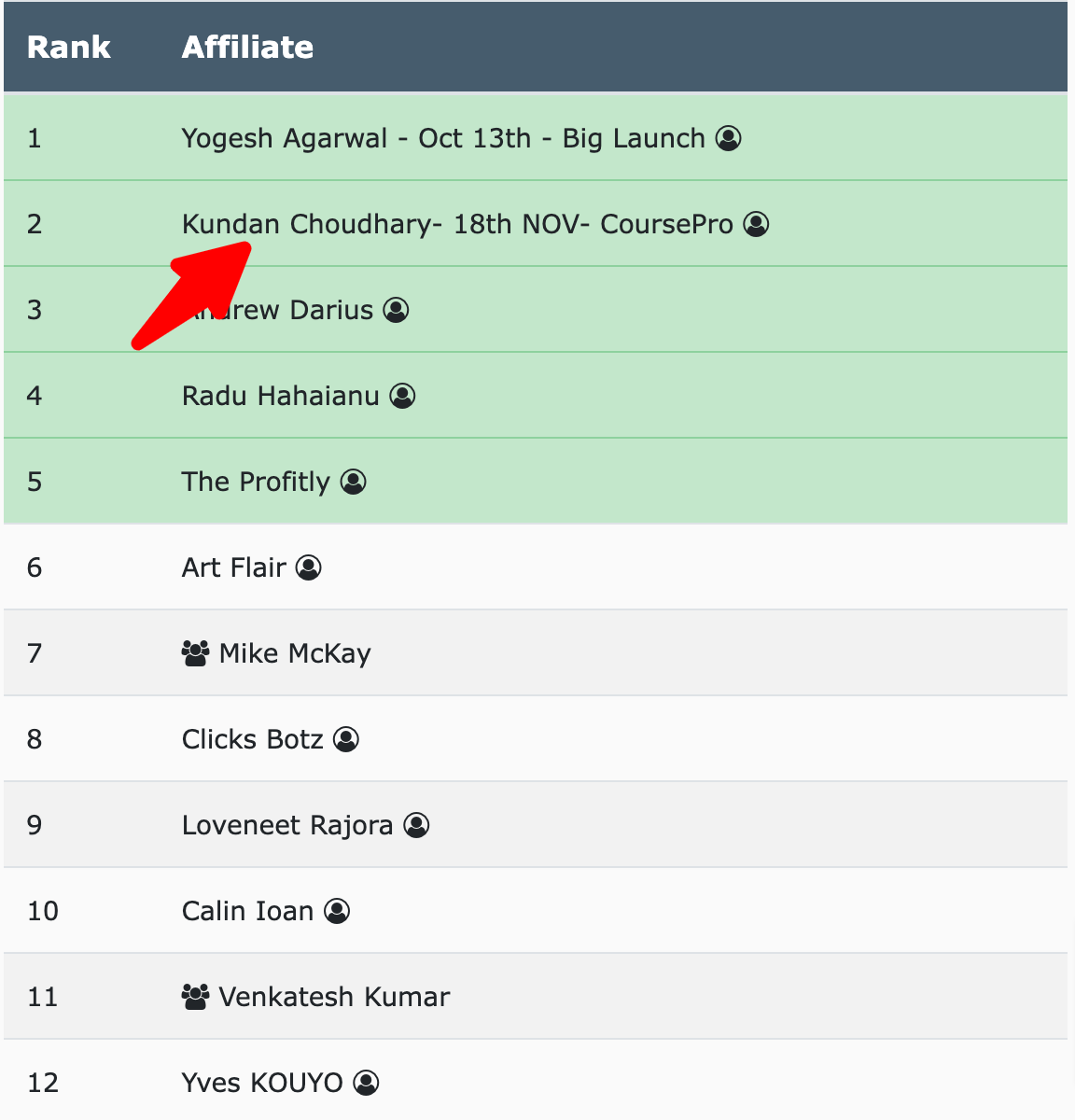
Task: Click the profile icon next to Radu Hahaianu
Action: tap(401, 396)
